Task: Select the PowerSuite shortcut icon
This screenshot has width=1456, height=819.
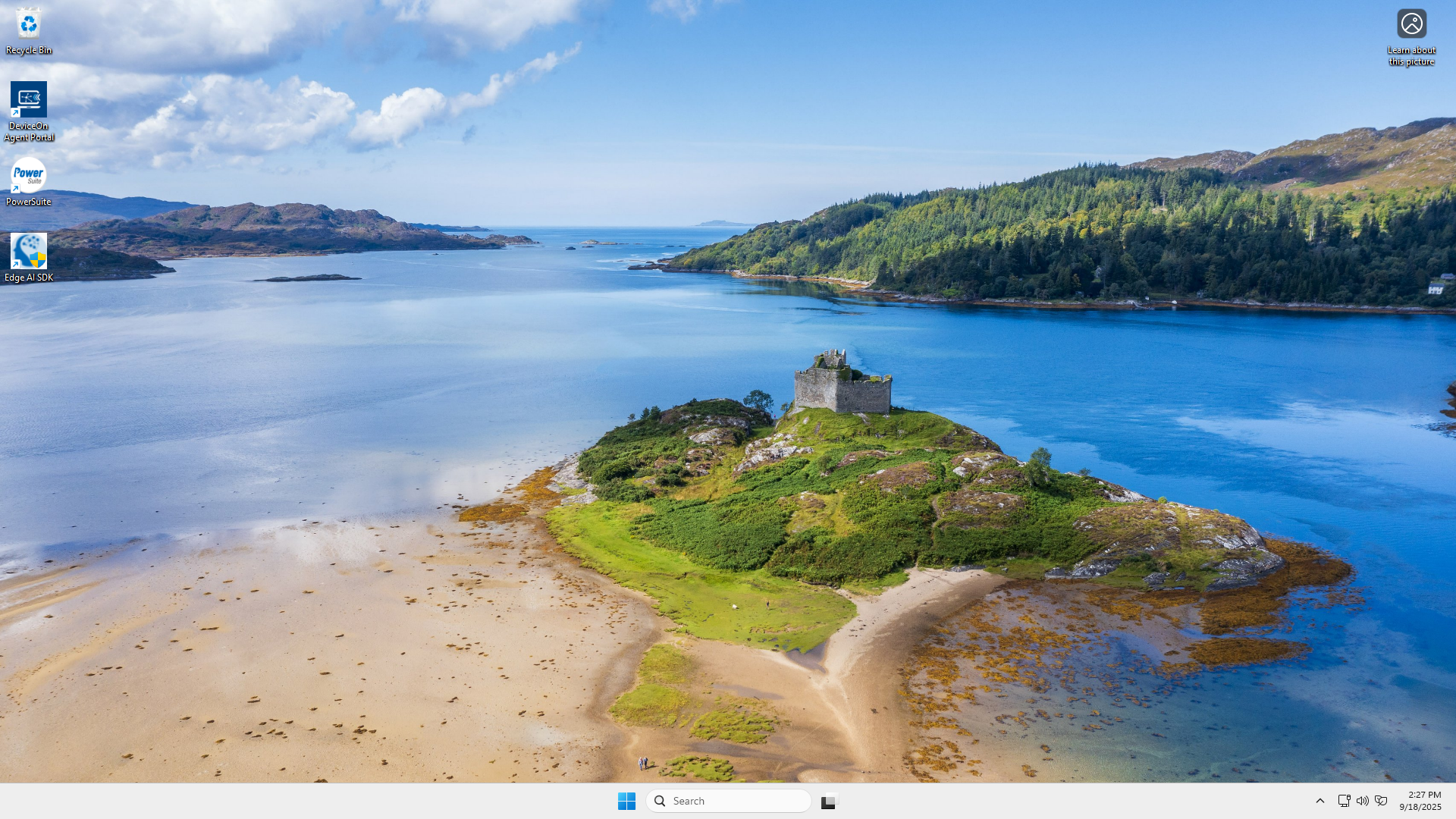Action: click(28, 175)
